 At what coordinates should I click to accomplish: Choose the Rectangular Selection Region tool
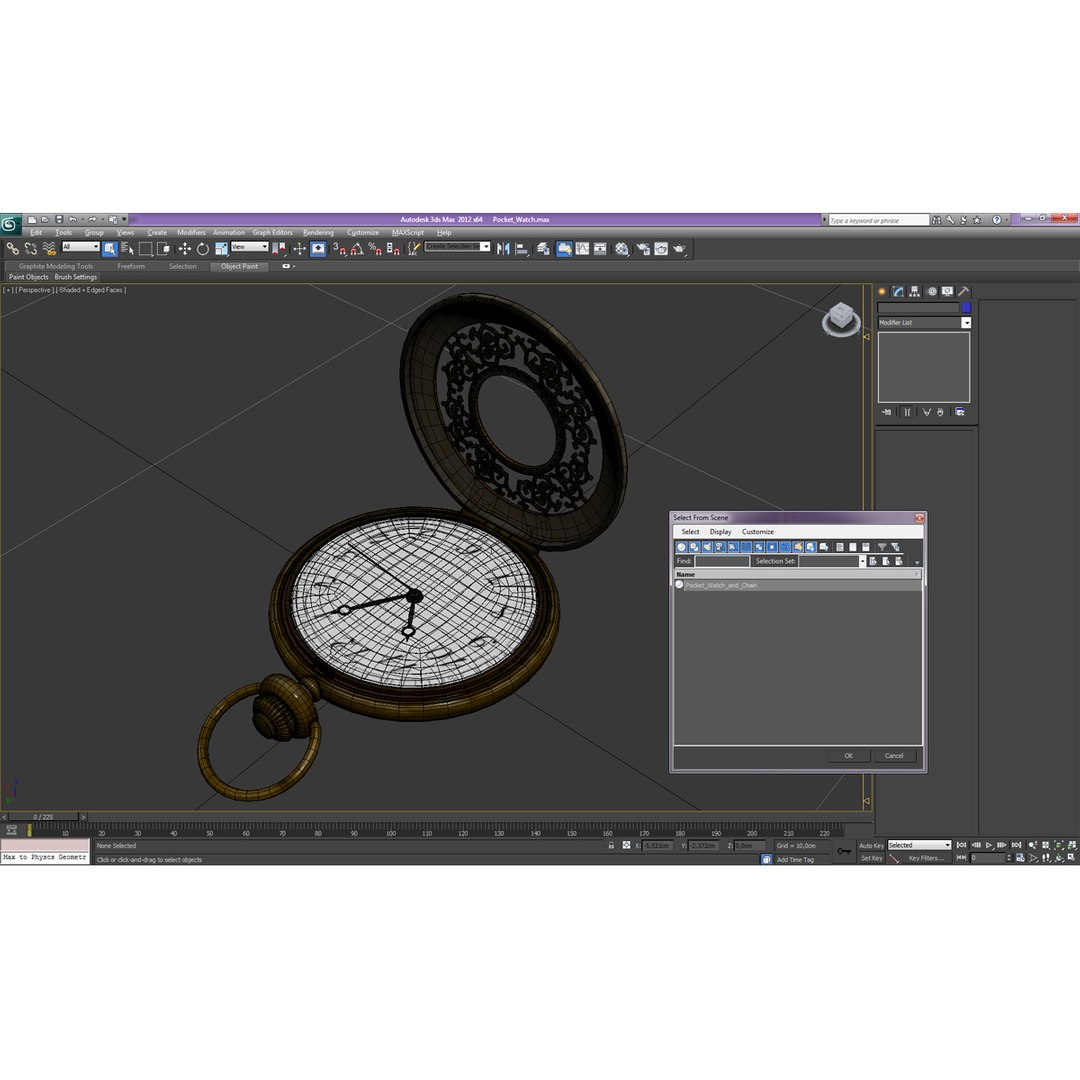[145, 249]
